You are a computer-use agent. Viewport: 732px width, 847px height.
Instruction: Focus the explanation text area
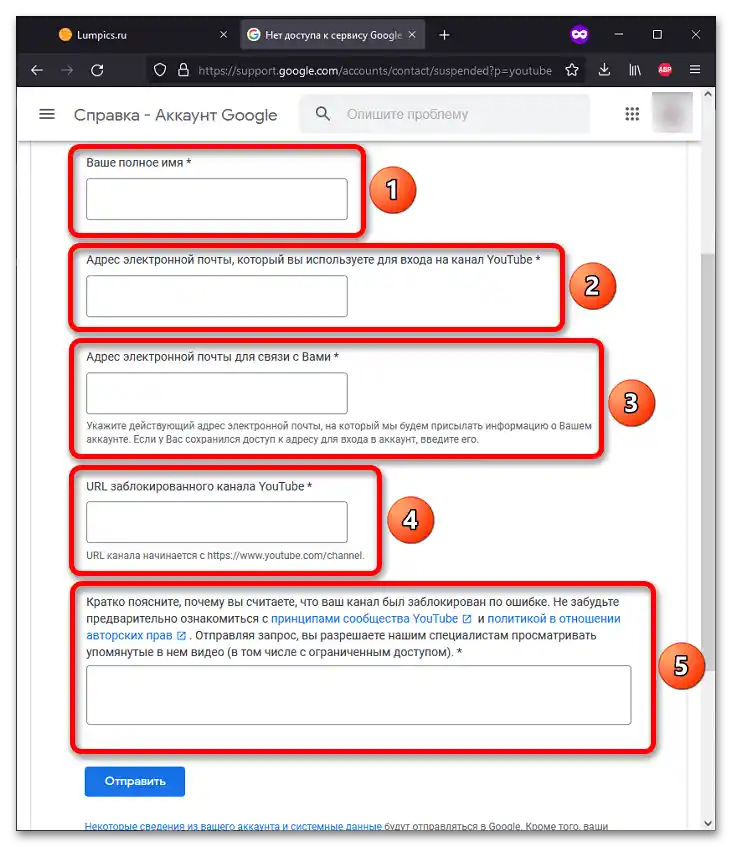click(359, 695)
